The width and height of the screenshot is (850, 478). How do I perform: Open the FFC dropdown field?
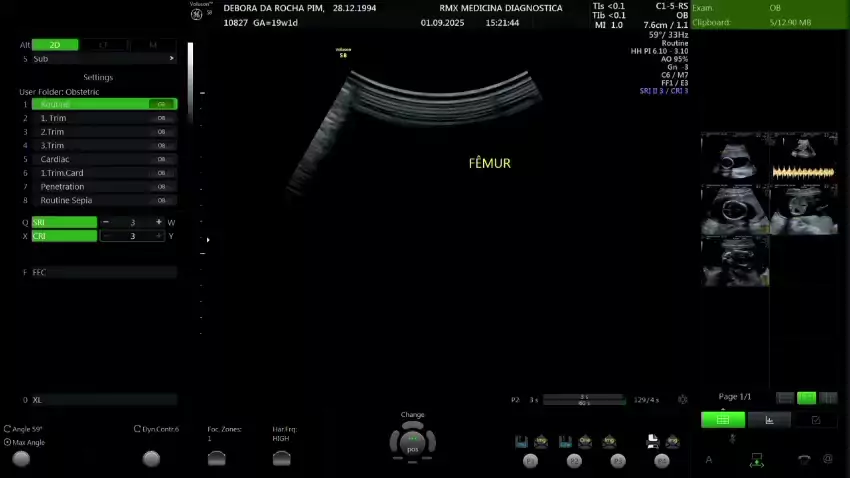tap(100, 272)
